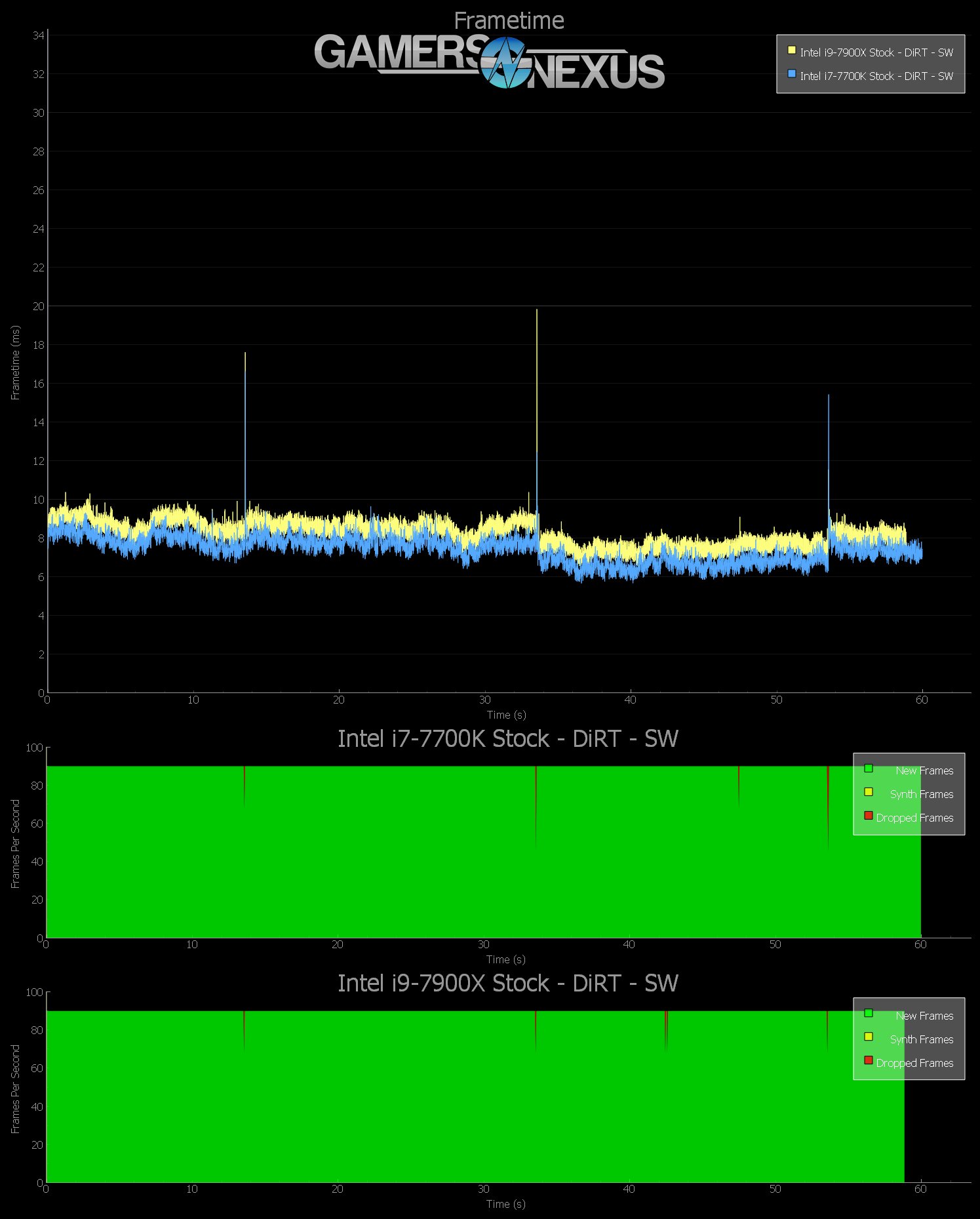Viewport: 980px width, 1219px height.
Task: Click green New Frames swatch in i7-7700K legend
Action: (869, 768)
